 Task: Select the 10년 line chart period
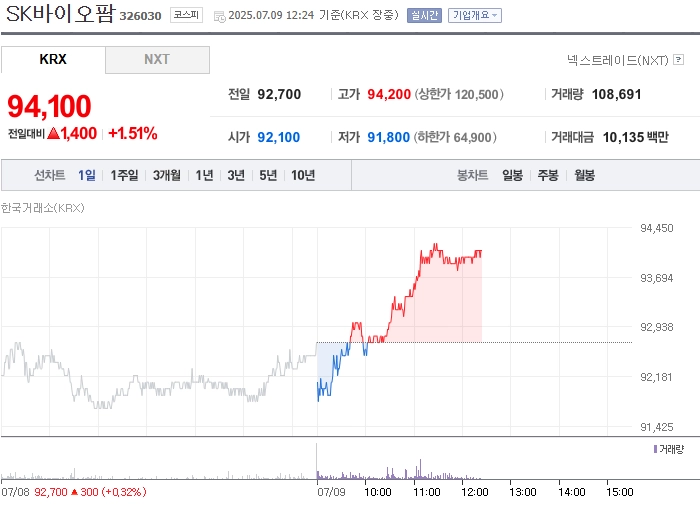click(x=303, y=175)
